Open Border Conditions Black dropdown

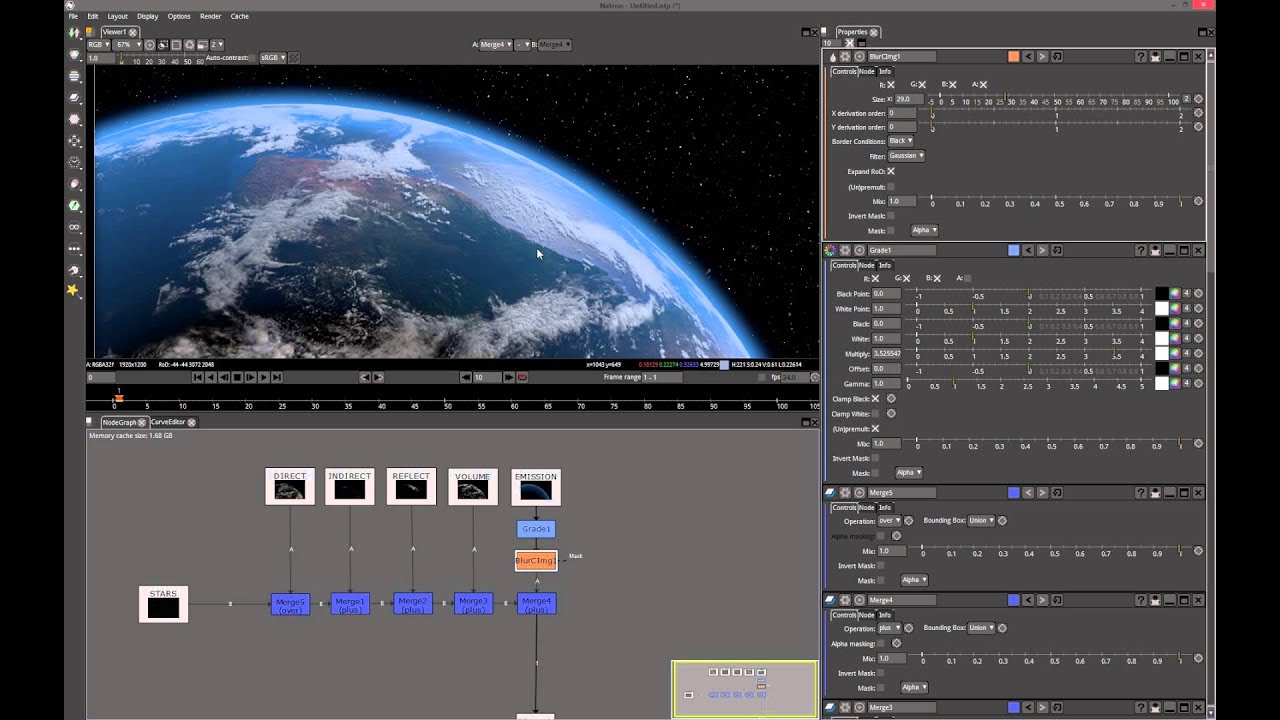(x=901, y=141)
